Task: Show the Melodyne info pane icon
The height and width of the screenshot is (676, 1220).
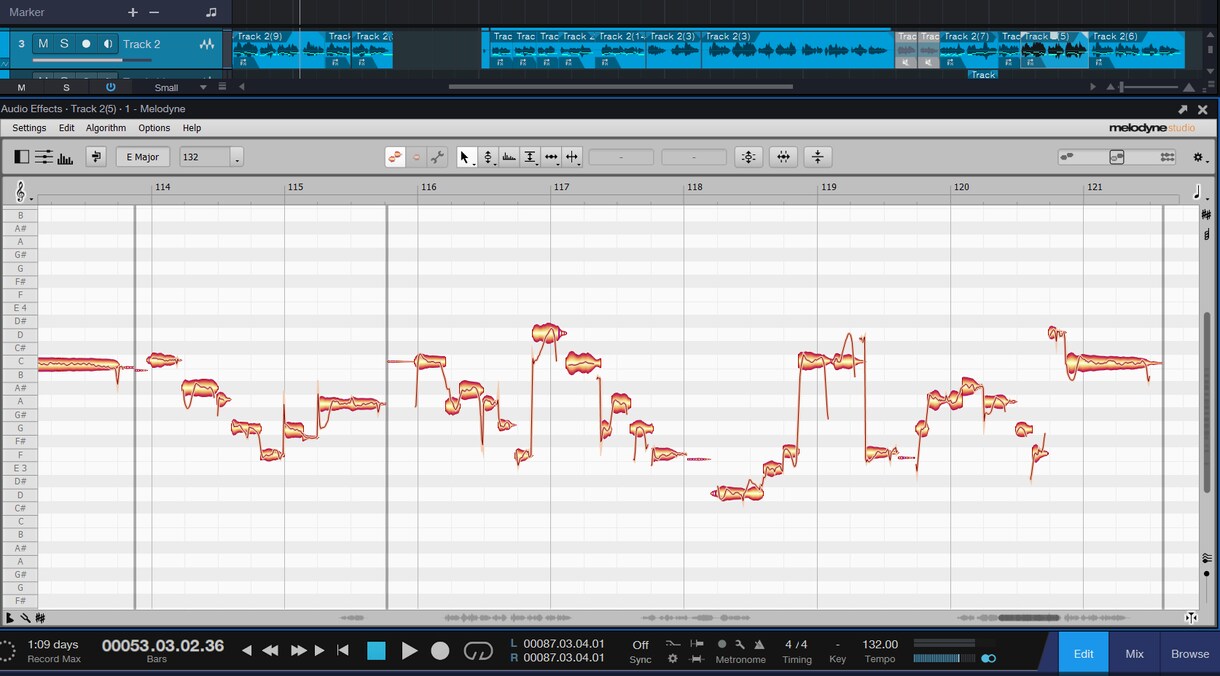Action: 22,157
